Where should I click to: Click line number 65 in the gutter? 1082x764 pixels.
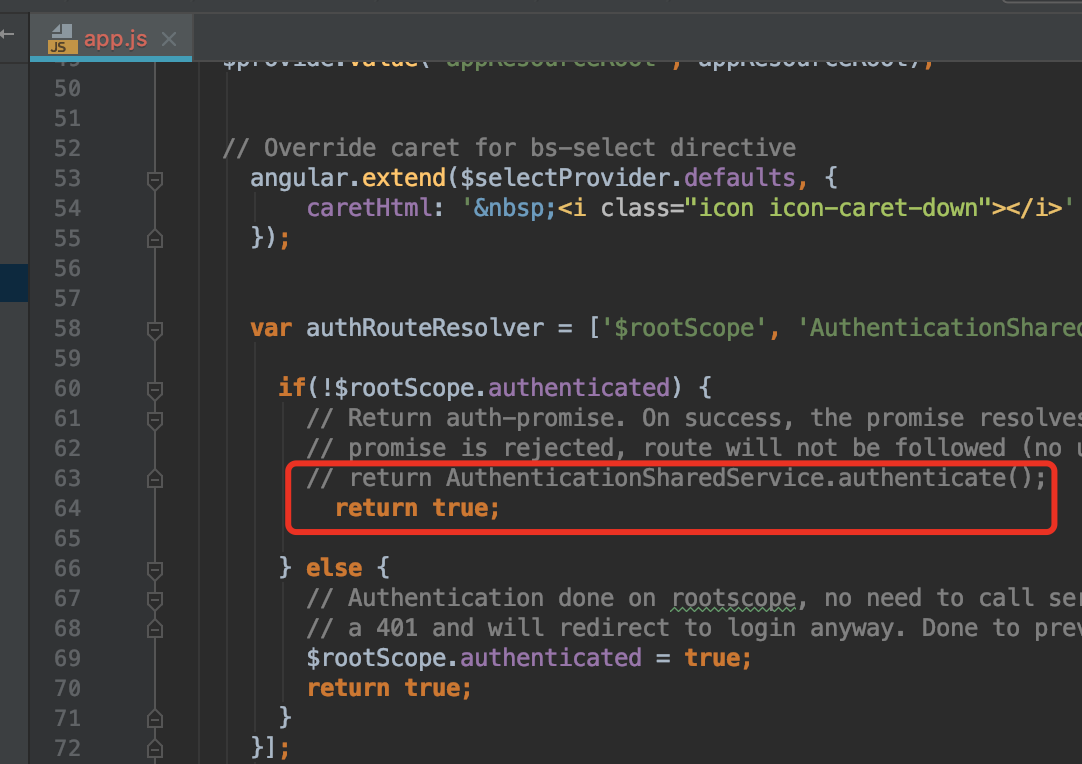coord(68,538)
